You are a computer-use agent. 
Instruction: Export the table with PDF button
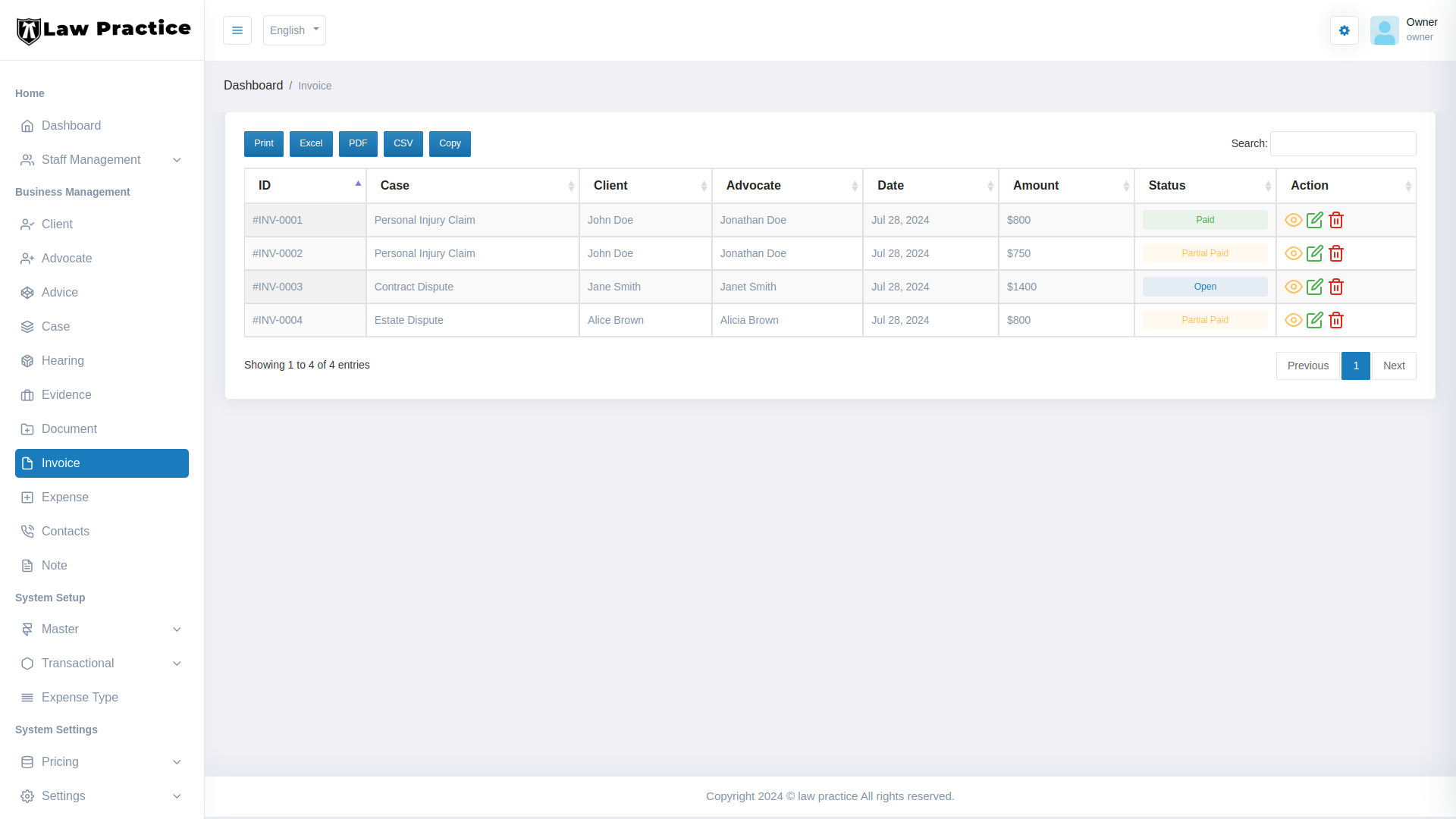(358, 143)
